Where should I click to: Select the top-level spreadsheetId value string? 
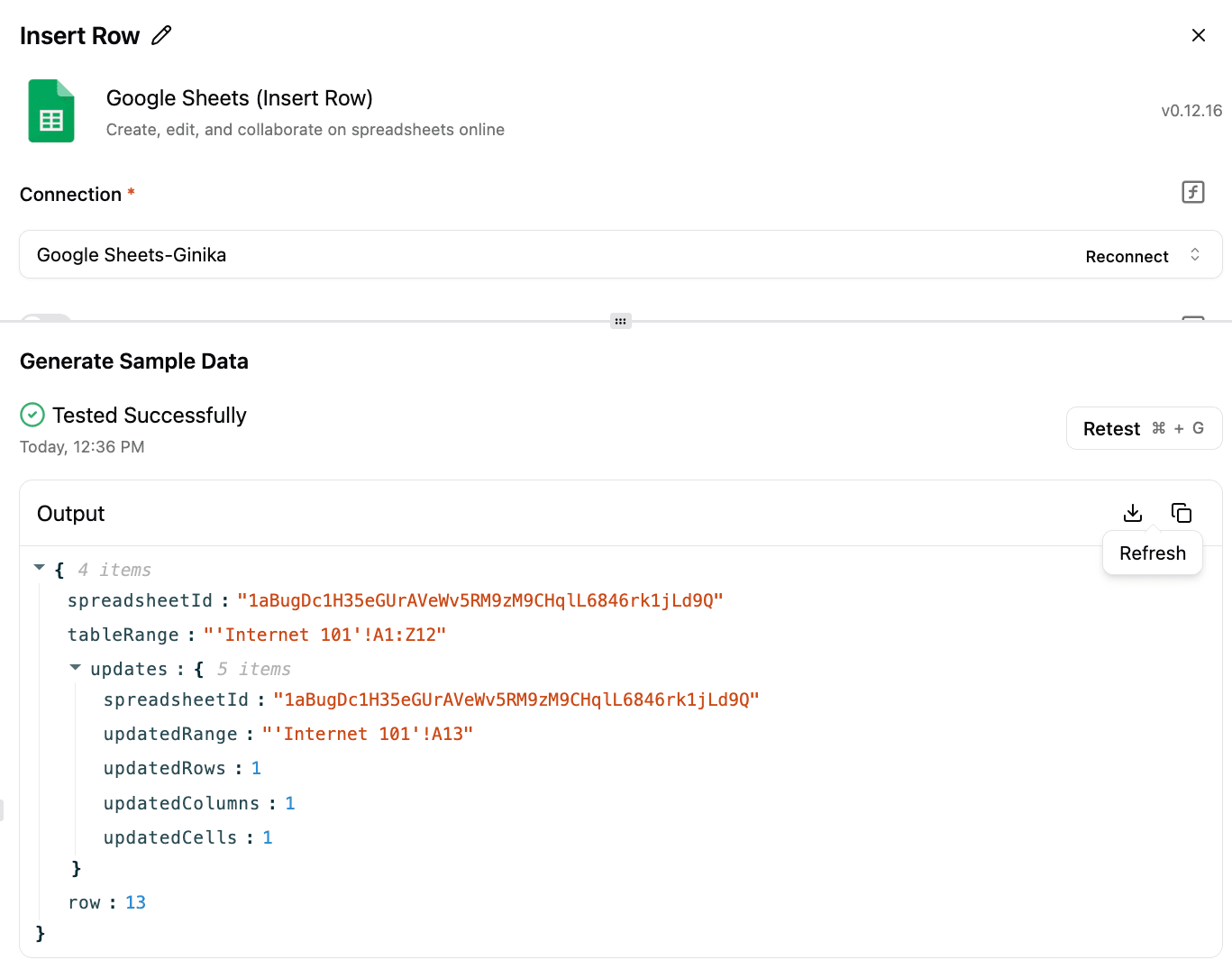point(479,601)
